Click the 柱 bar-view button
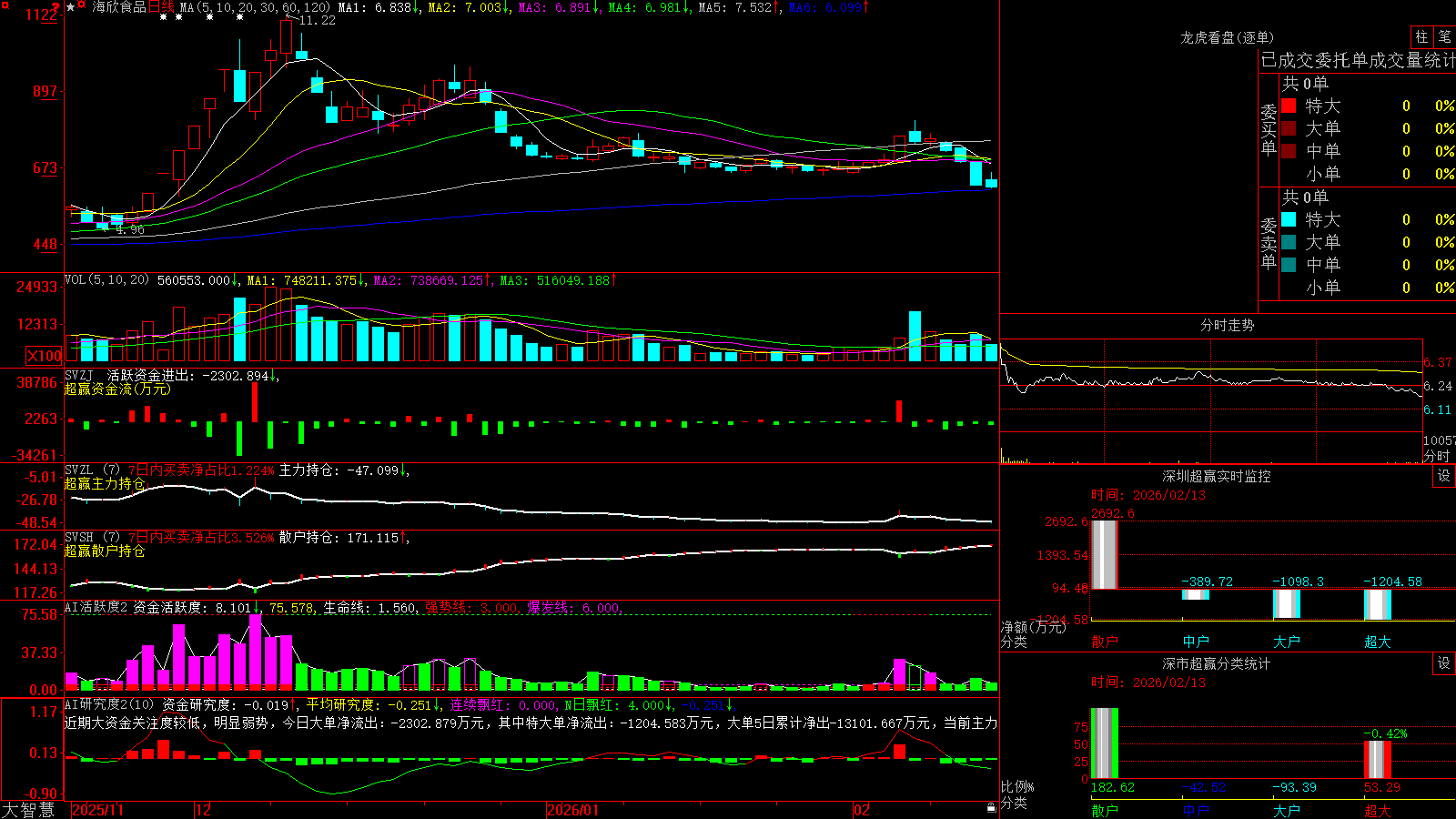The image size is (1456, 819). pyautogui.click(x=1421, y=37)
